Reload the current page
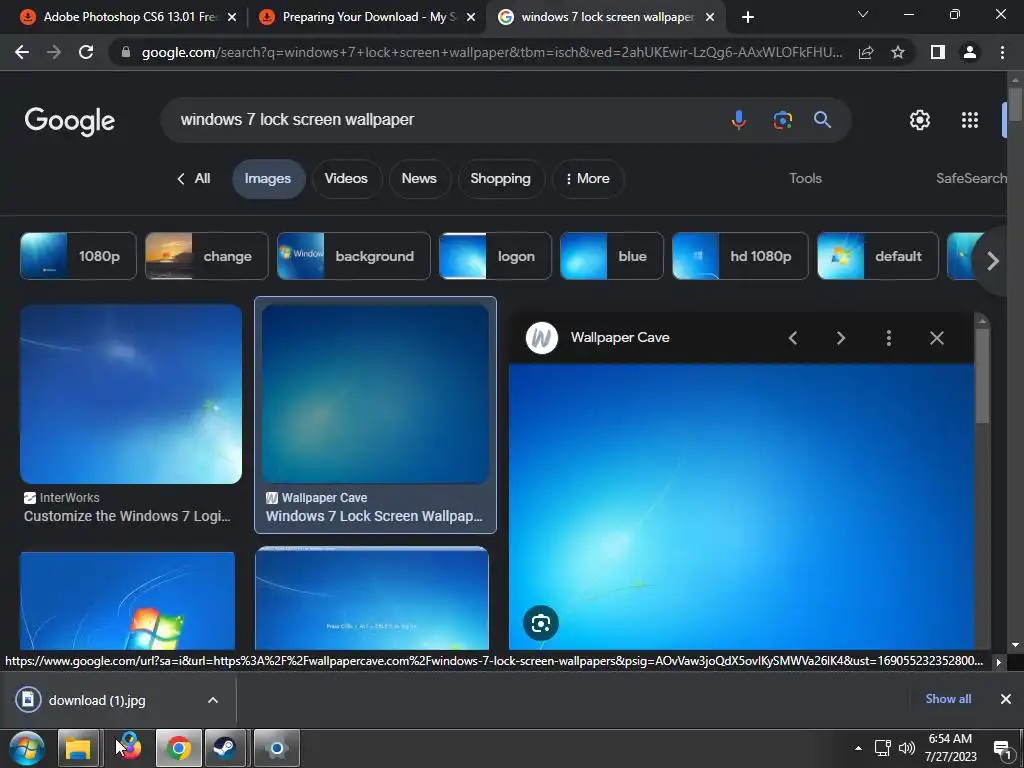 pyautogui.click(x=86, y=52)
